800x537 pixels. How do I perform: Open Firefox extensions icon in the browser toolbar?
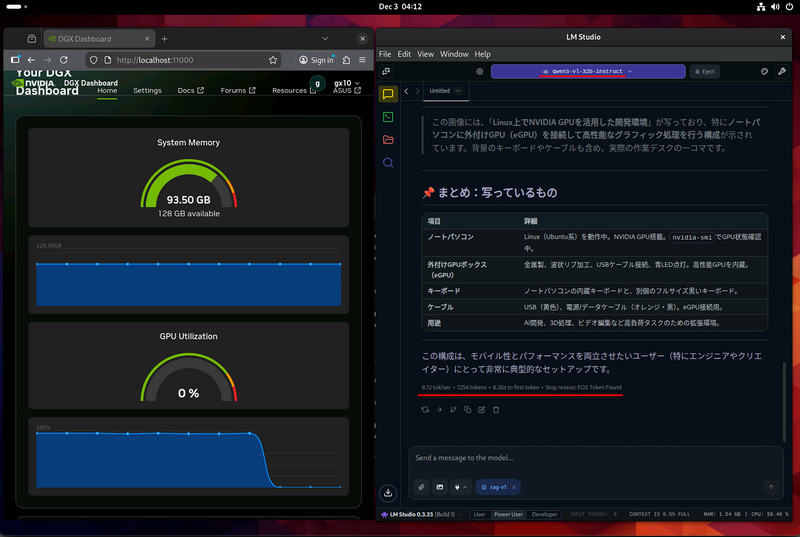346,60
